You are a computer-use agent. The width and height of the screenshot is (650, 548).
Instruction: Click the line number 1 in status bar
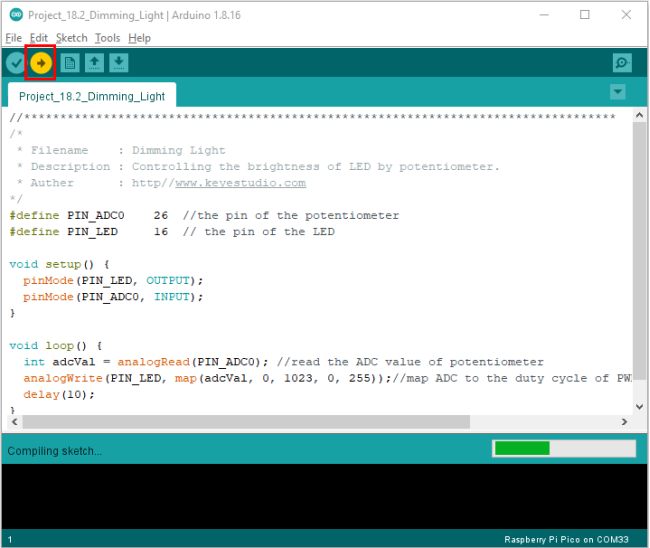(x=10, y=539)
